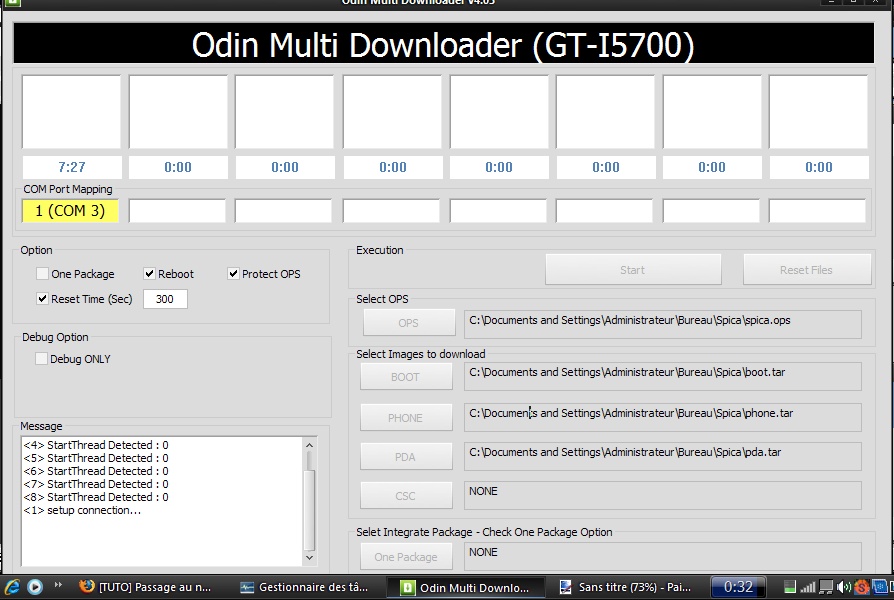Click the network computer tray icon
This screenshot has height=600, width=894.
826,587
